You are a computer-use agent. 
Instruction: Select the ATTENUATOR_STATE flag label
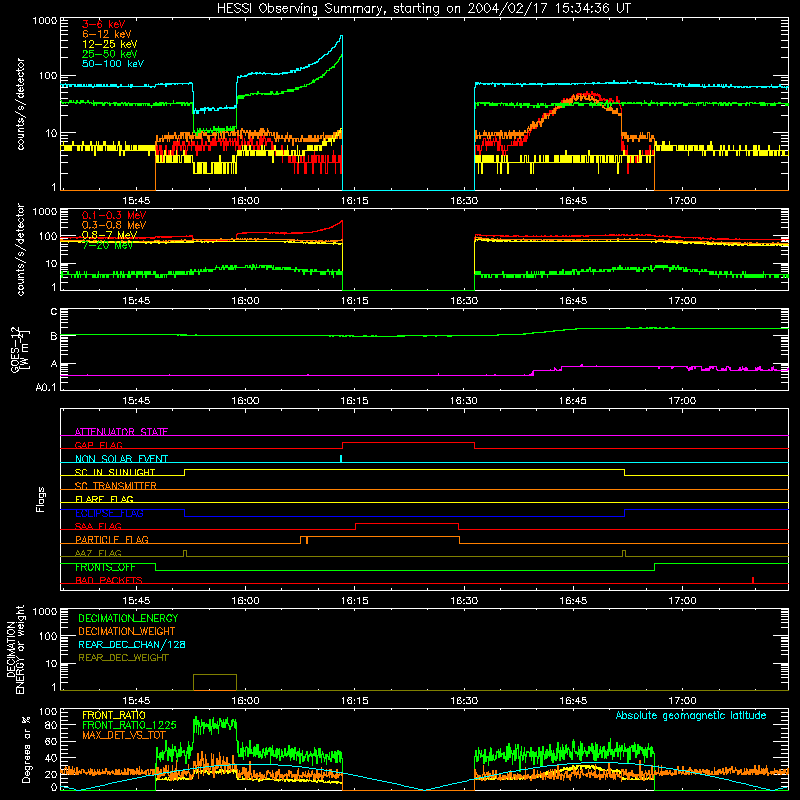tap(121, 432)
